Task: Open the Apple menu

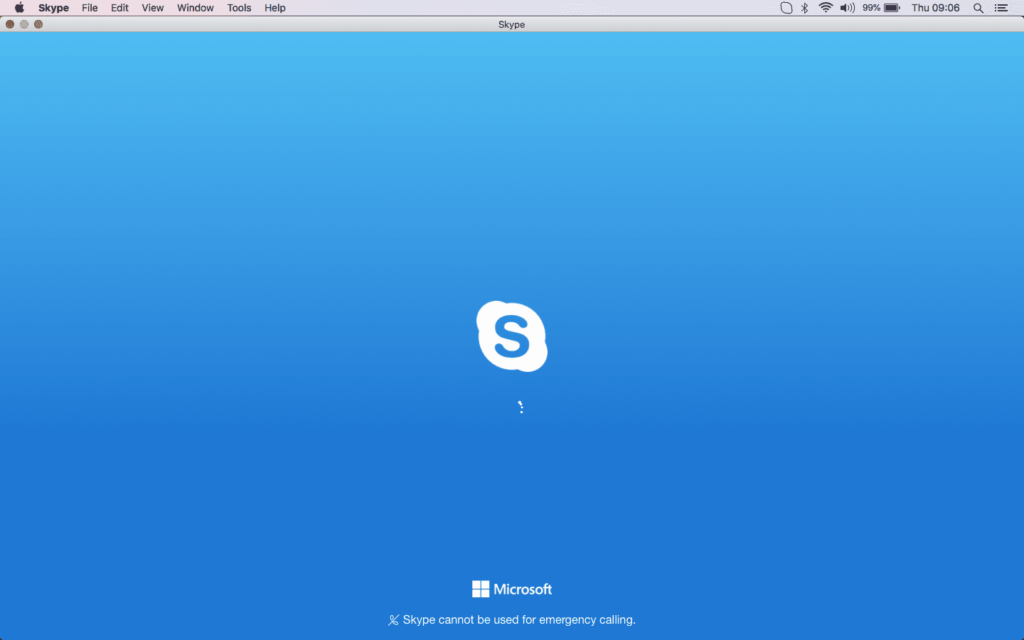Action: pos(19,8)
